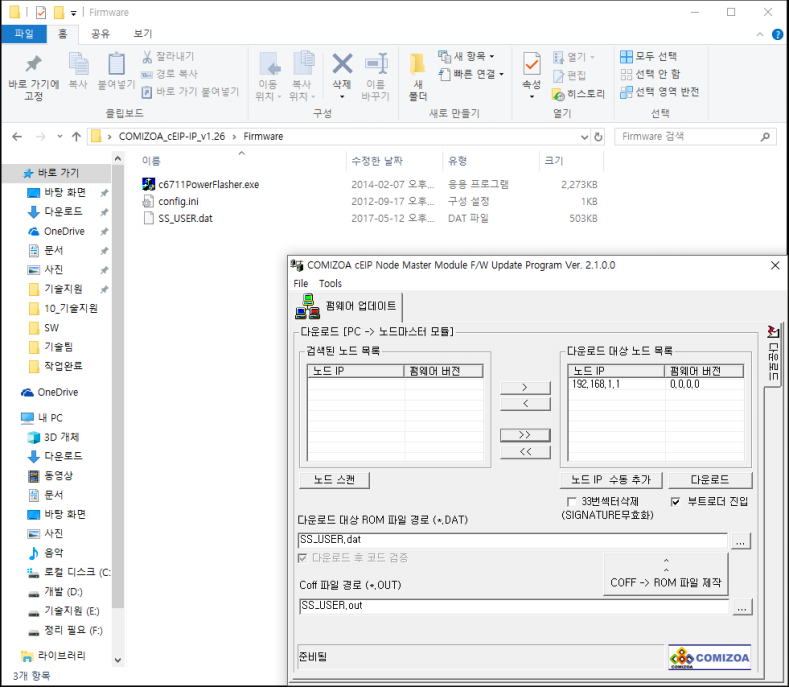
Task: Enable the 33번섹터삭제 checkbox
Action: pos(573,501)
